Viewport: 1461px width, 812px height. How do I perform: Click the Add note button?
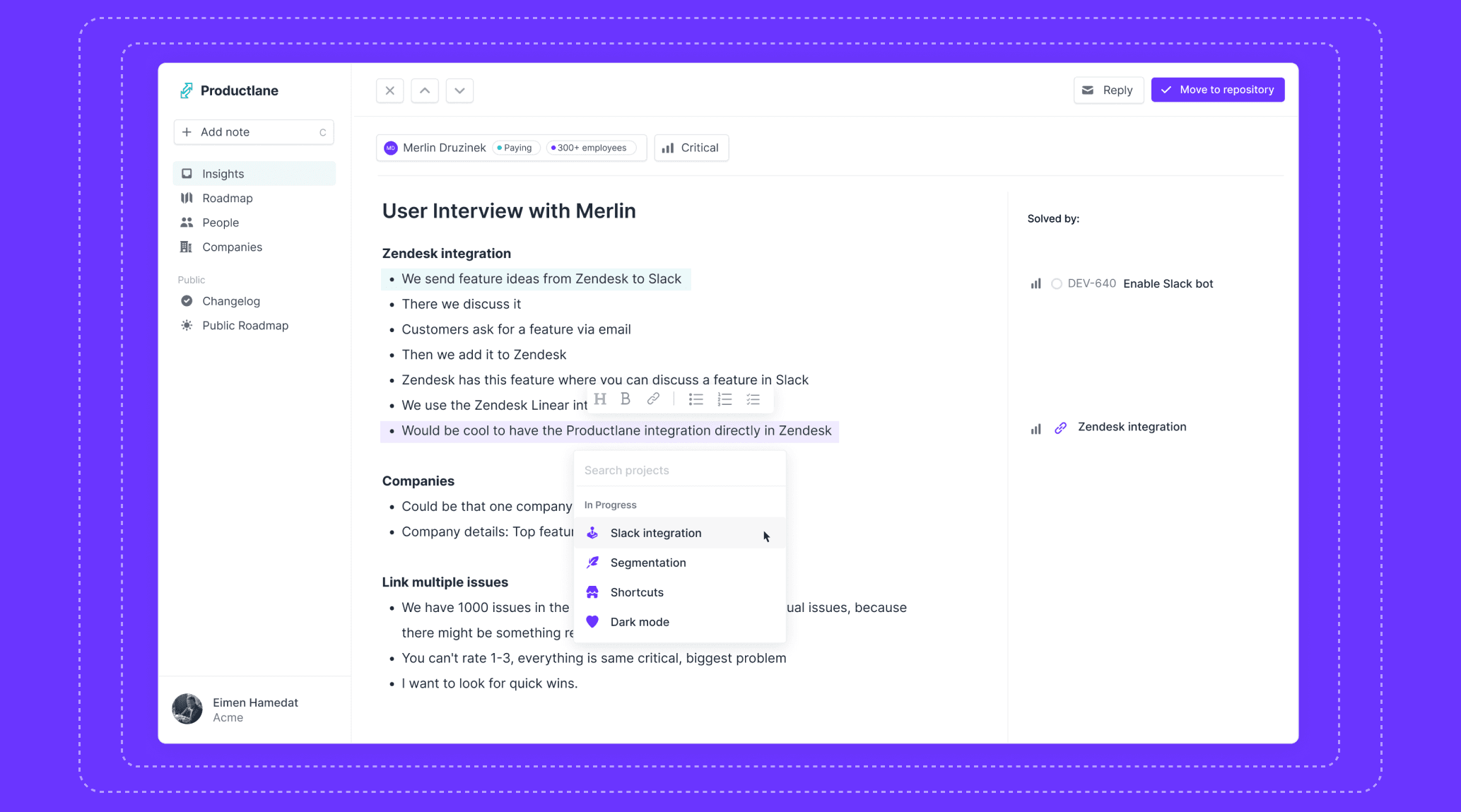tap(254, 132)
